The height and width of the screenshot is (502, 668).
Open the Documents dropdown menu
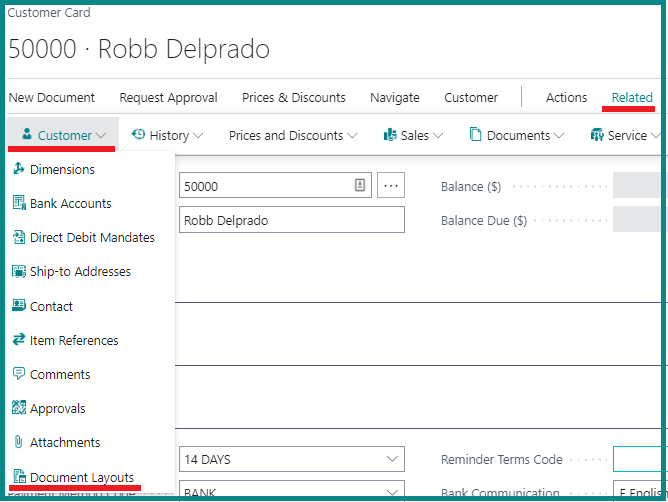pyautogui.click(x=516, y=135)
